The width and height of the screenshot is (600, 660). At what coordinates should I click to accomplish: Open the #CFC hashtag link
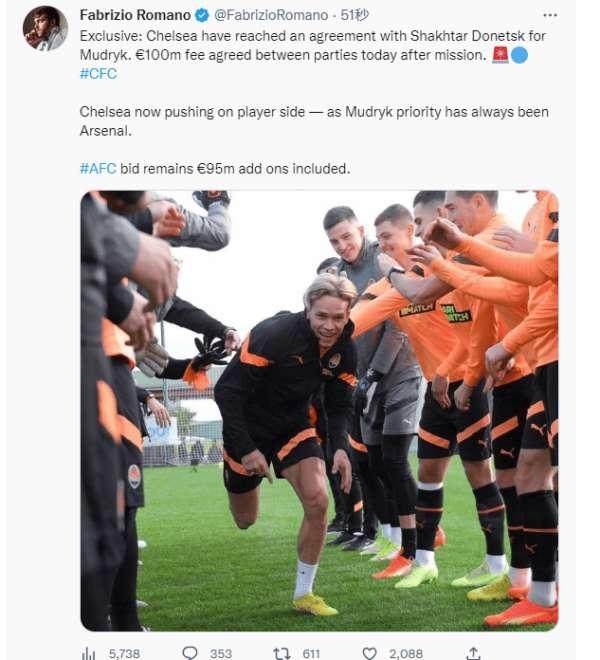(x=99, y=74)
